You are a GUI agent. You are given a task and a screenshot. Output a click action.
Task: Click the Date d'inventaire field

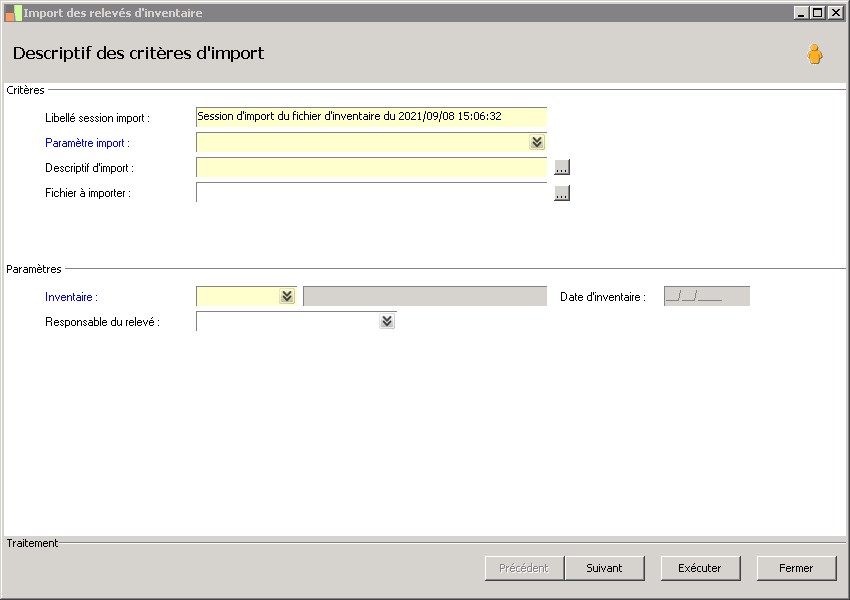tap(706, 297)
